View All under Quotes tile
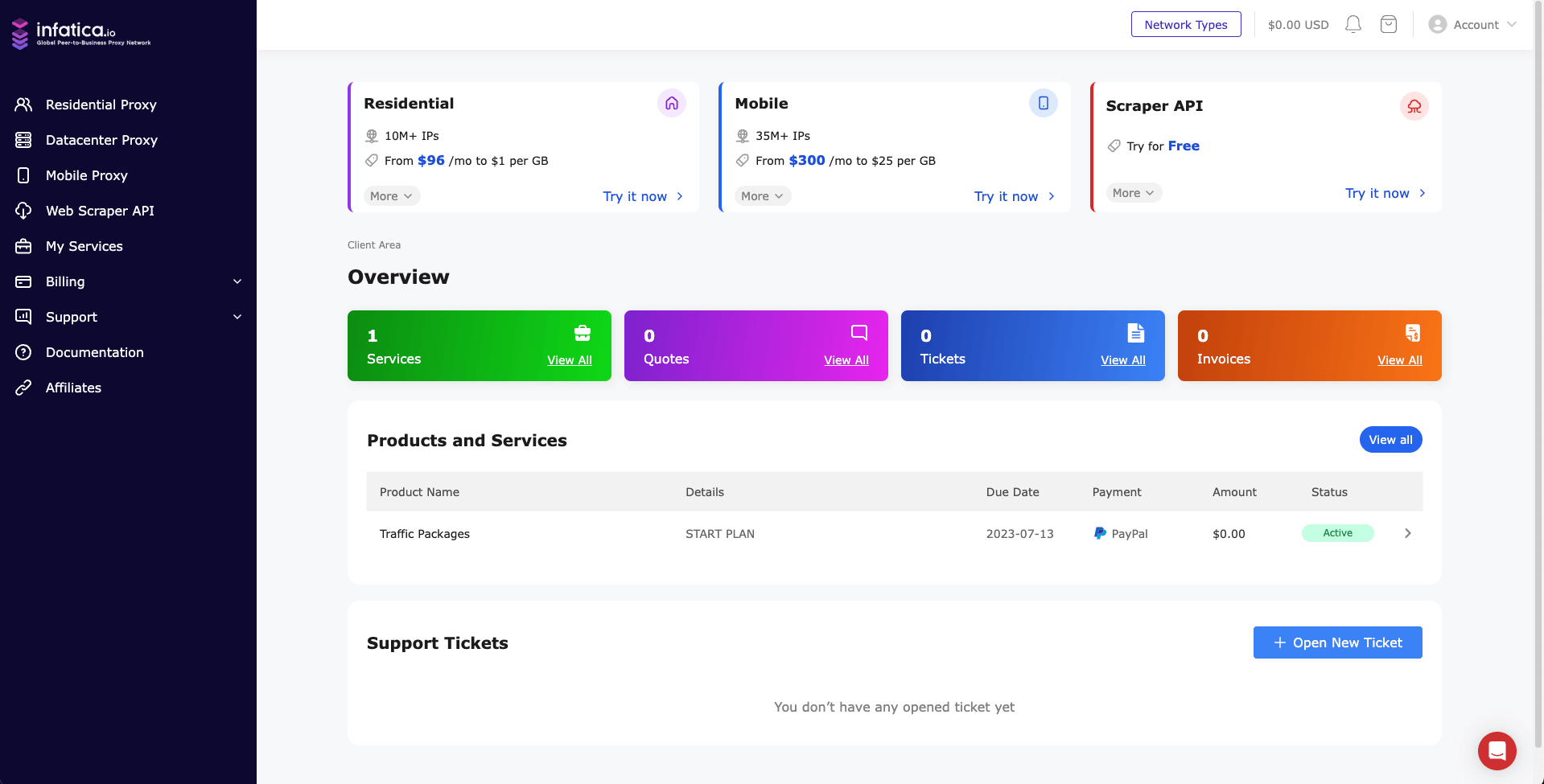1544x784 pixels. point(846,360)
